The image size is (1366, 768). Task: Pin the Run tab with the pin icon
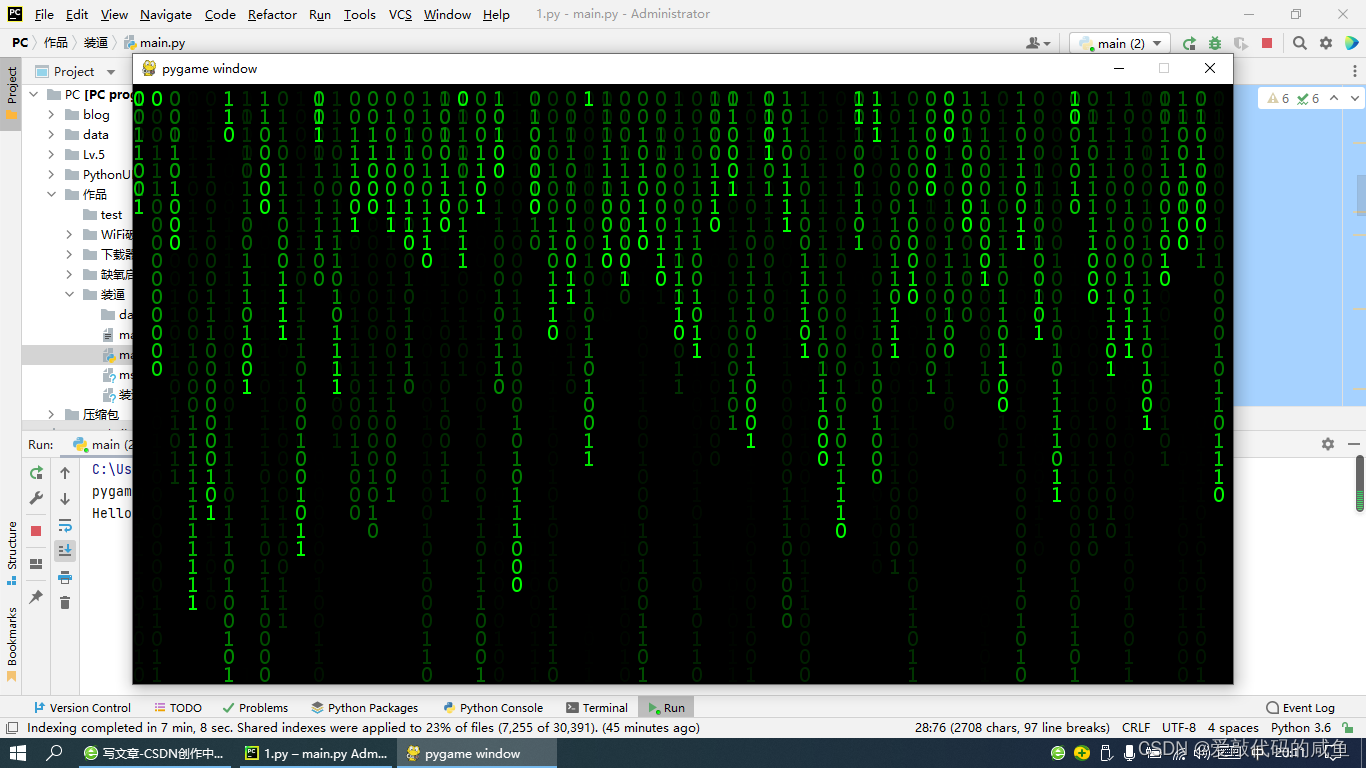click(36, 597)
